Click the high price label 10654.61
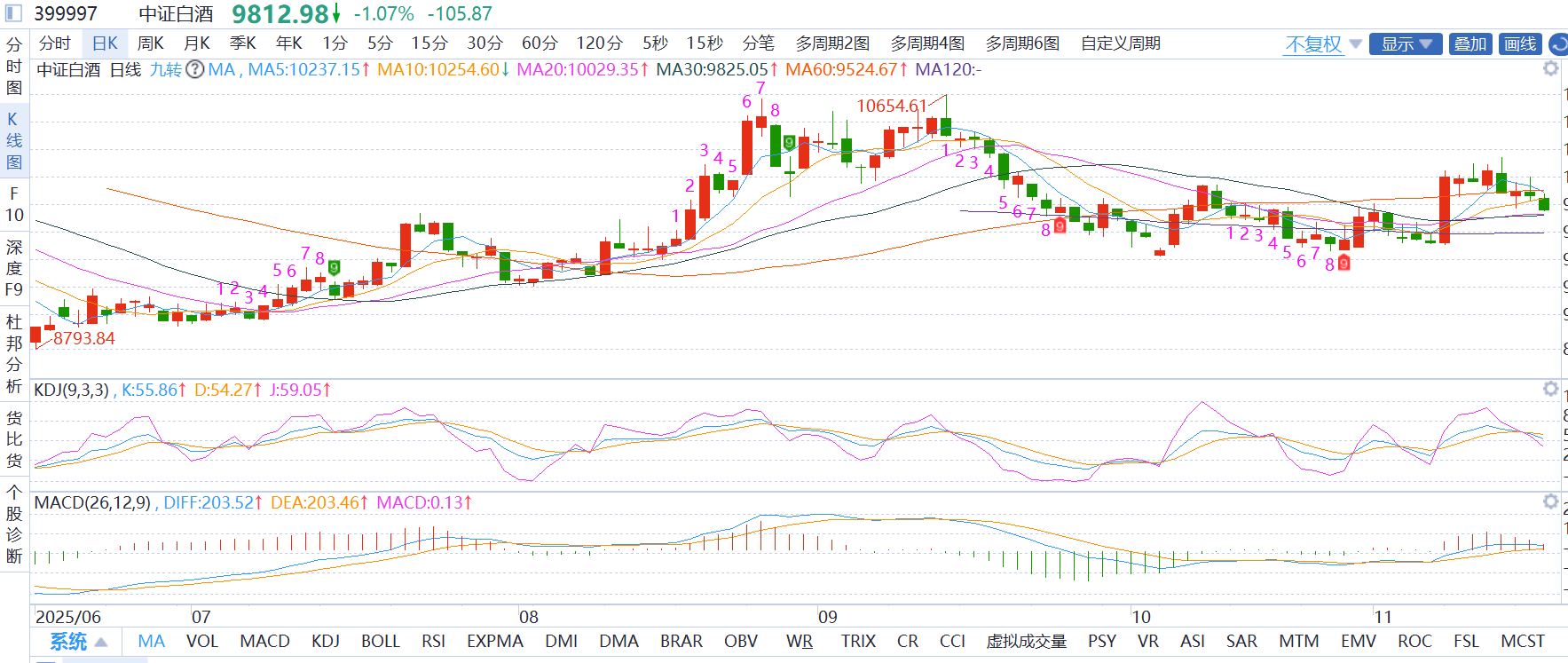The height and width of the screenshot is (663, 1568). (x=891, y=106)
